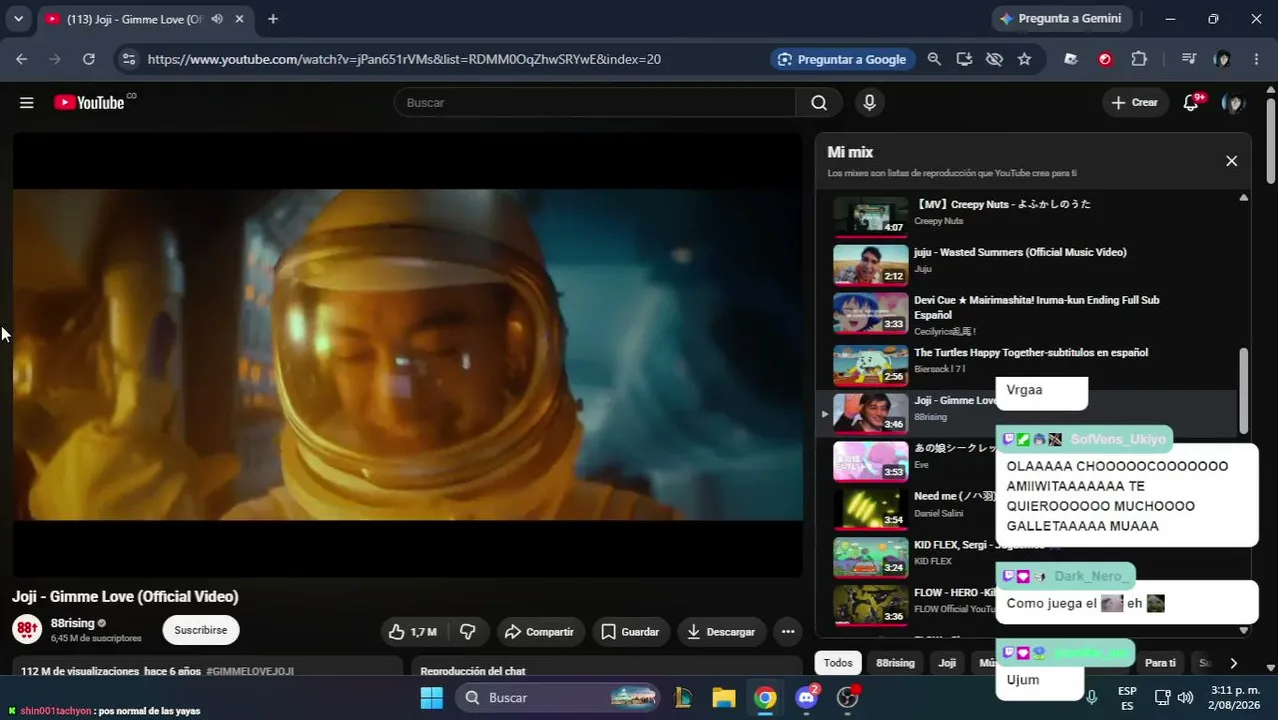Select the 88rising filter chip
The image size is (1278, 720).
[x=895, y=663]
